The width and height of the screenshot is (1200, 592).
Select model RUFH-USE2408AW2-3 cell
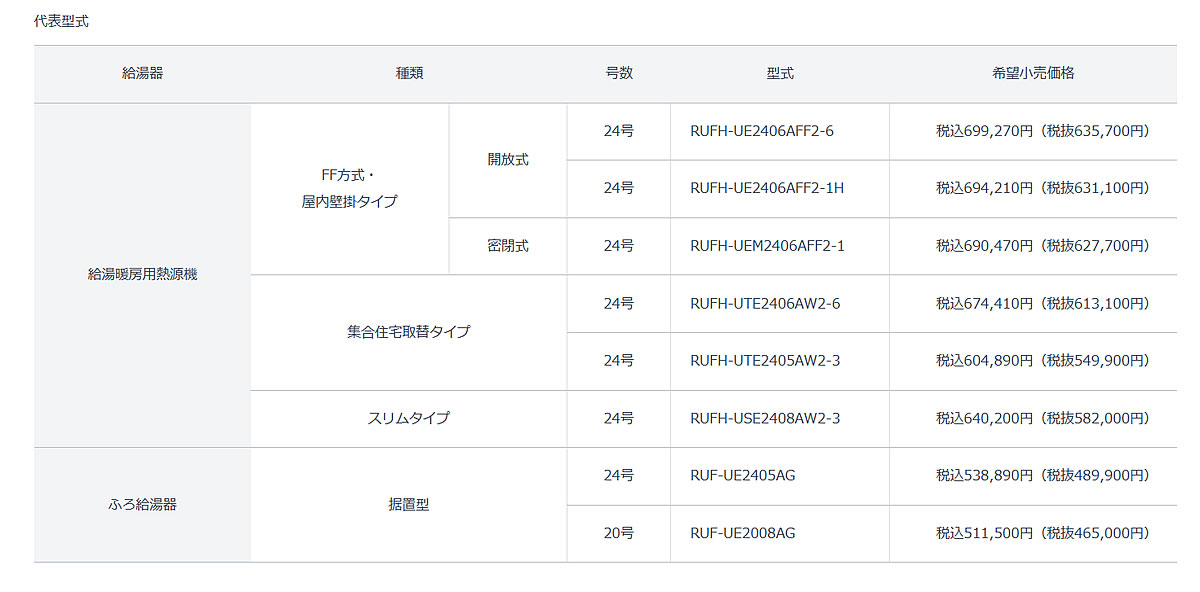click(780, 418)
